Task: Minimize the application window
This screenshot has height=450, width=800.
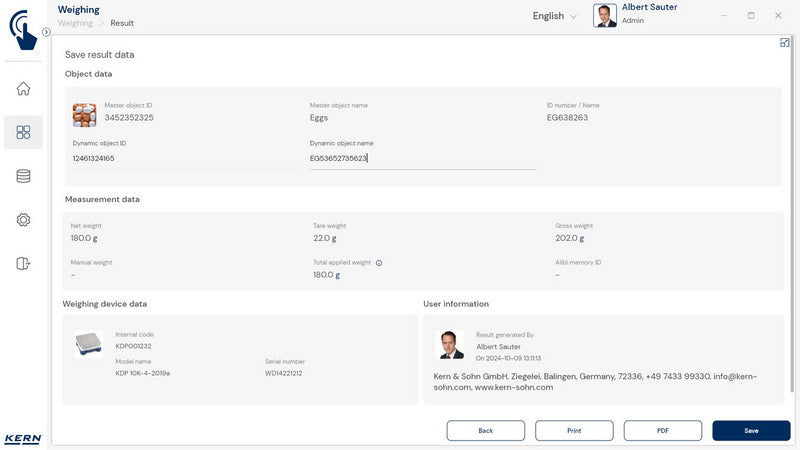Action: click(724, 16)
